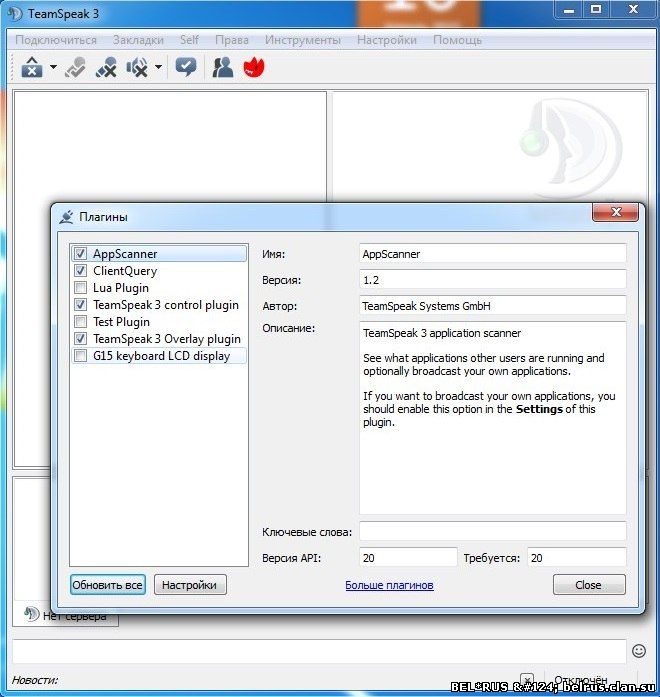Open the Права menu
This screenshot has height=697, width=660.
[x=232, y=40]
